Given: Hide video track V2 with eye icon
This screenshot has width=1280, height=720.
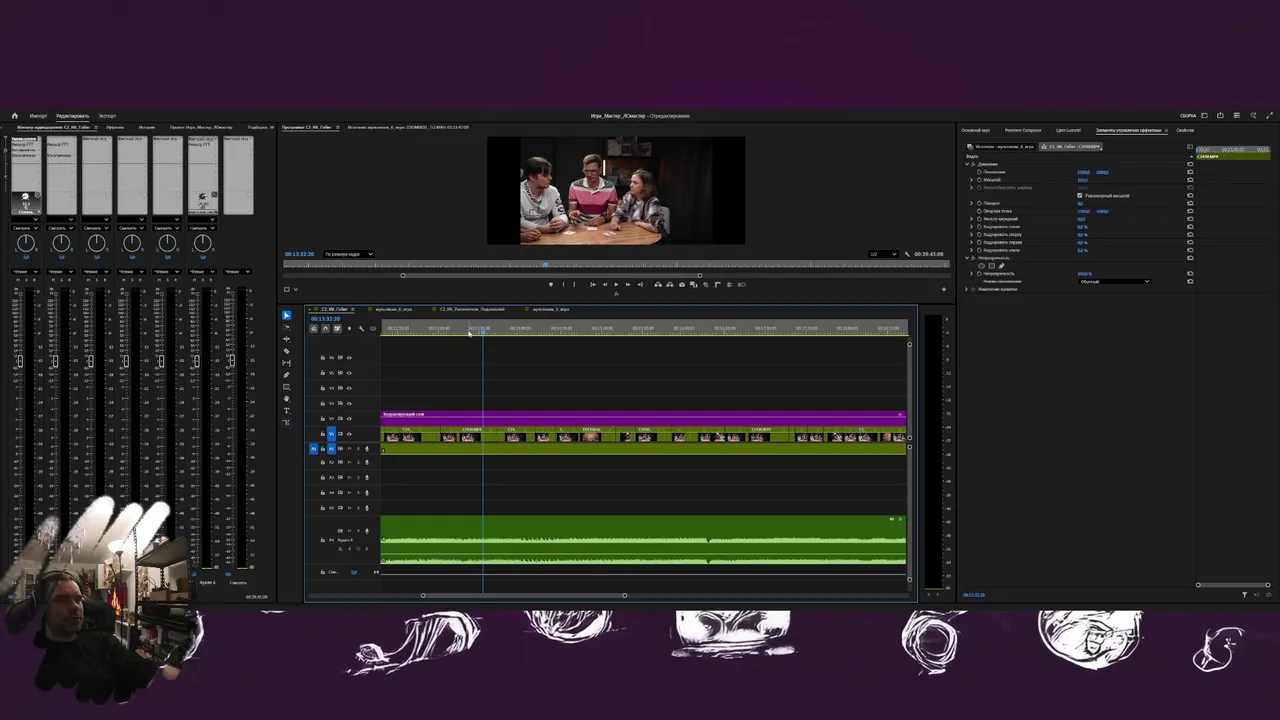Looking at the screenshot, I should 349,418.
